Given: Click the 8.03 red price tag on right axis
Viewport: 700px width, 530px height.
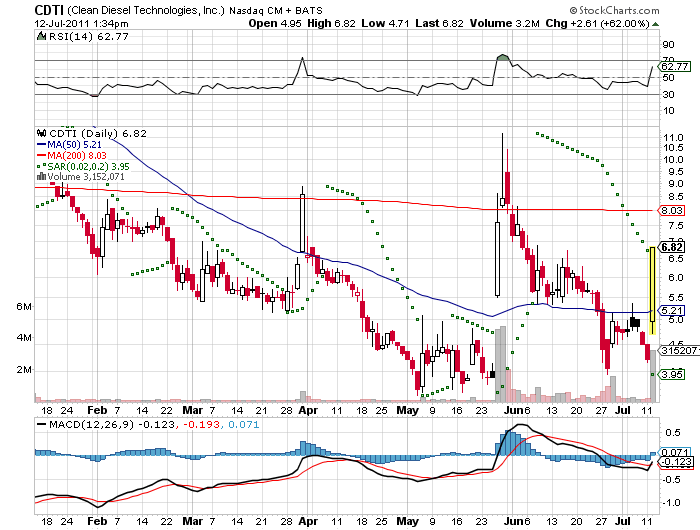Looking at the screenshot, I should pos(671,210).
